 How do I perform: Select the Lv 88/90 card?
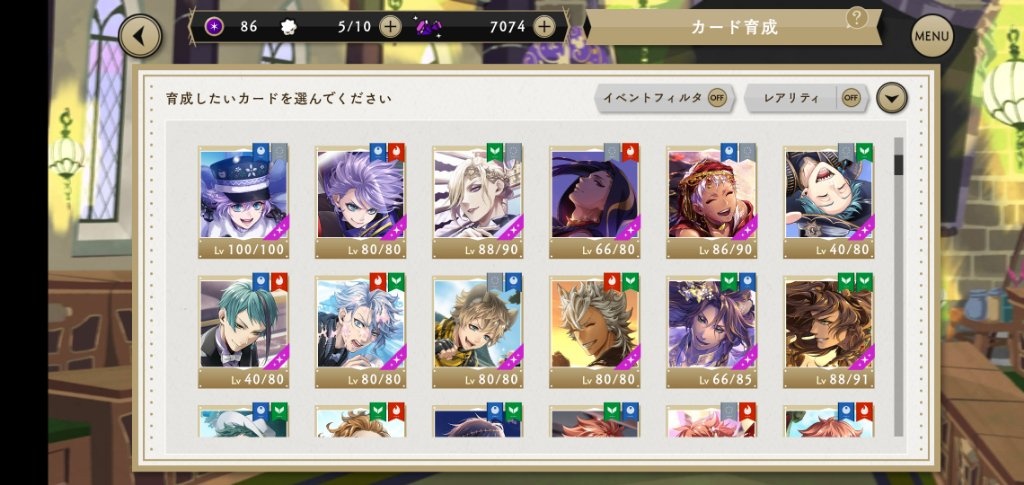477,200
